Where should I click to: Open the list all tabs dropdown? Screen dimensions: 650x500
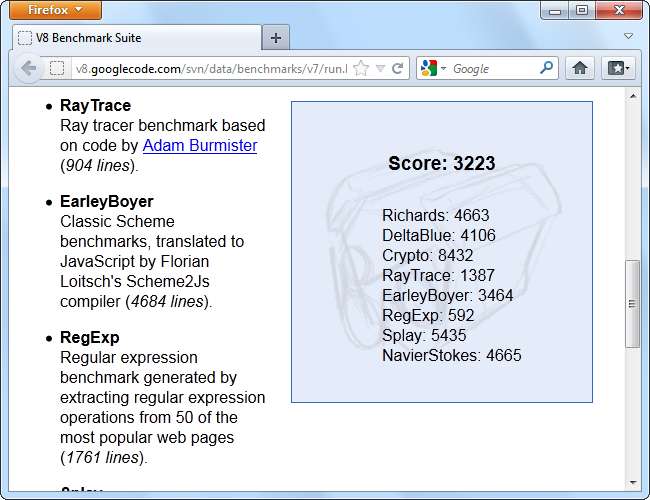coord(628,37)
